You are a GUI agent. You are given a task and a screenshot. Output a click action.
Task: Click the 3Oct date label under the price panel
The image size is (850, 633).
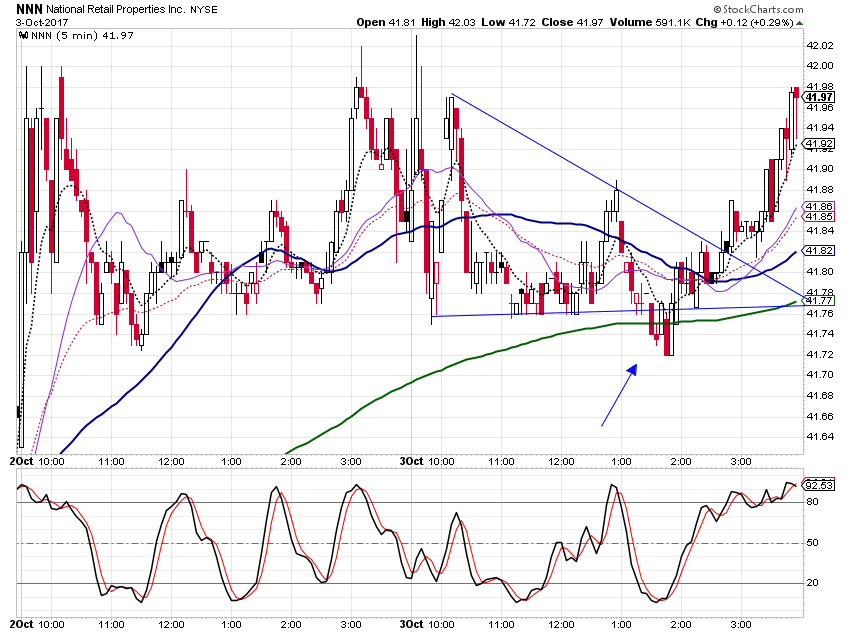coord(411,461)
